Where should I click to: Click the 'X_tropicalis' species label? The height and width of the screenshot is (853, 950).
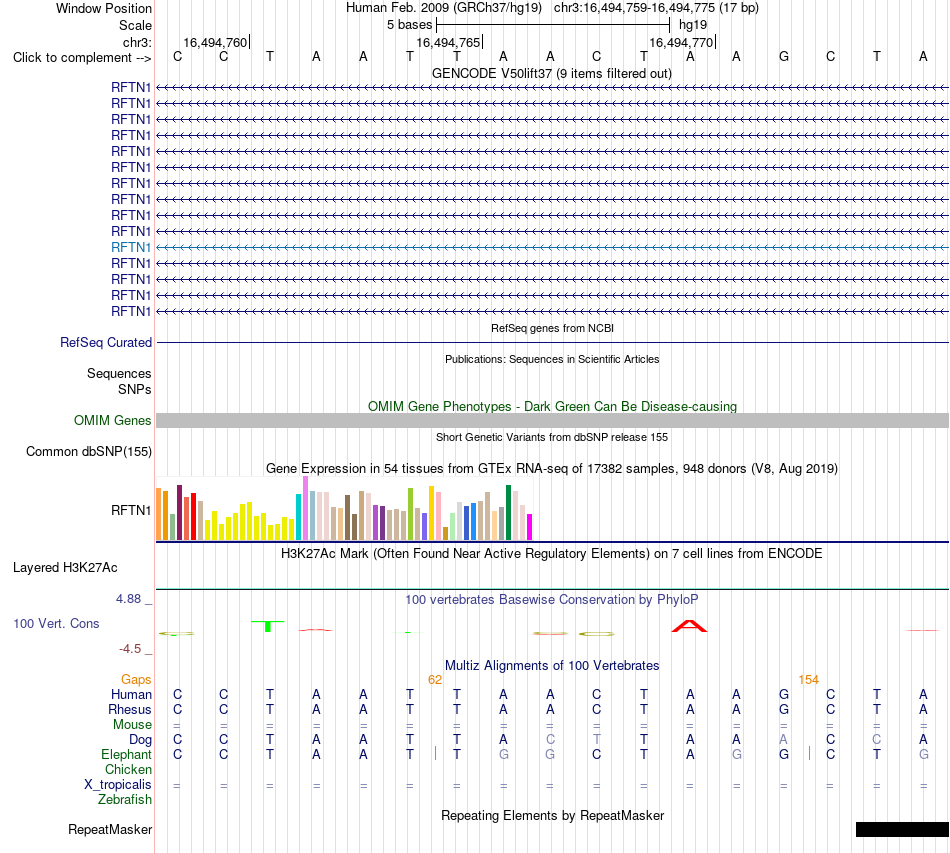click(118, 785)
